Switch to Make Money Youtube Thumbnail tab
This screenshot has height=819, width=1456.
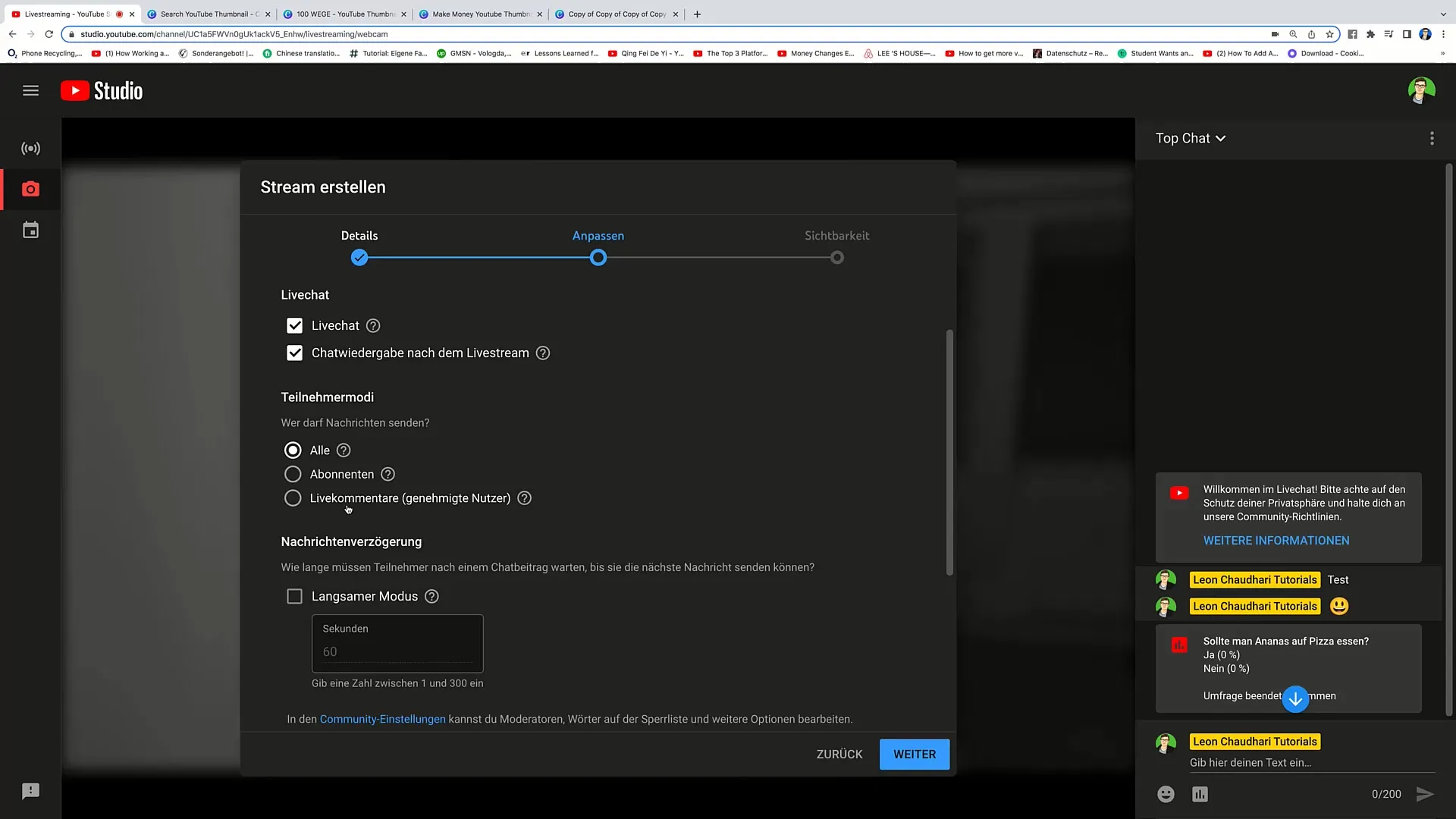tap(481, 14)
